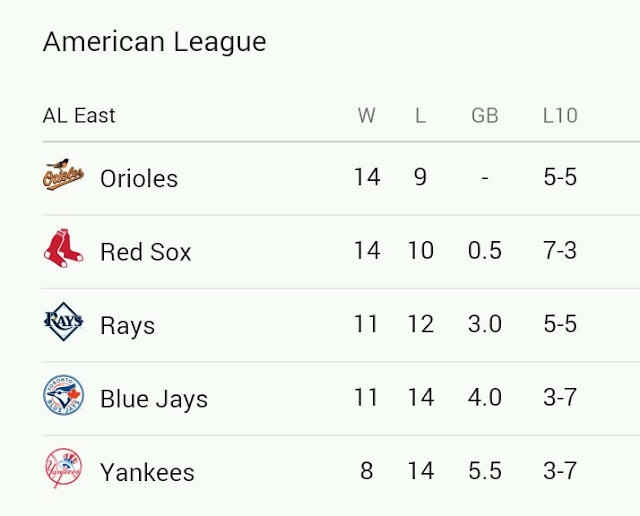Tap the Red Sox logo
Image resolution: width=640 pixels, height=516 pixels.
tap(63, 248)
